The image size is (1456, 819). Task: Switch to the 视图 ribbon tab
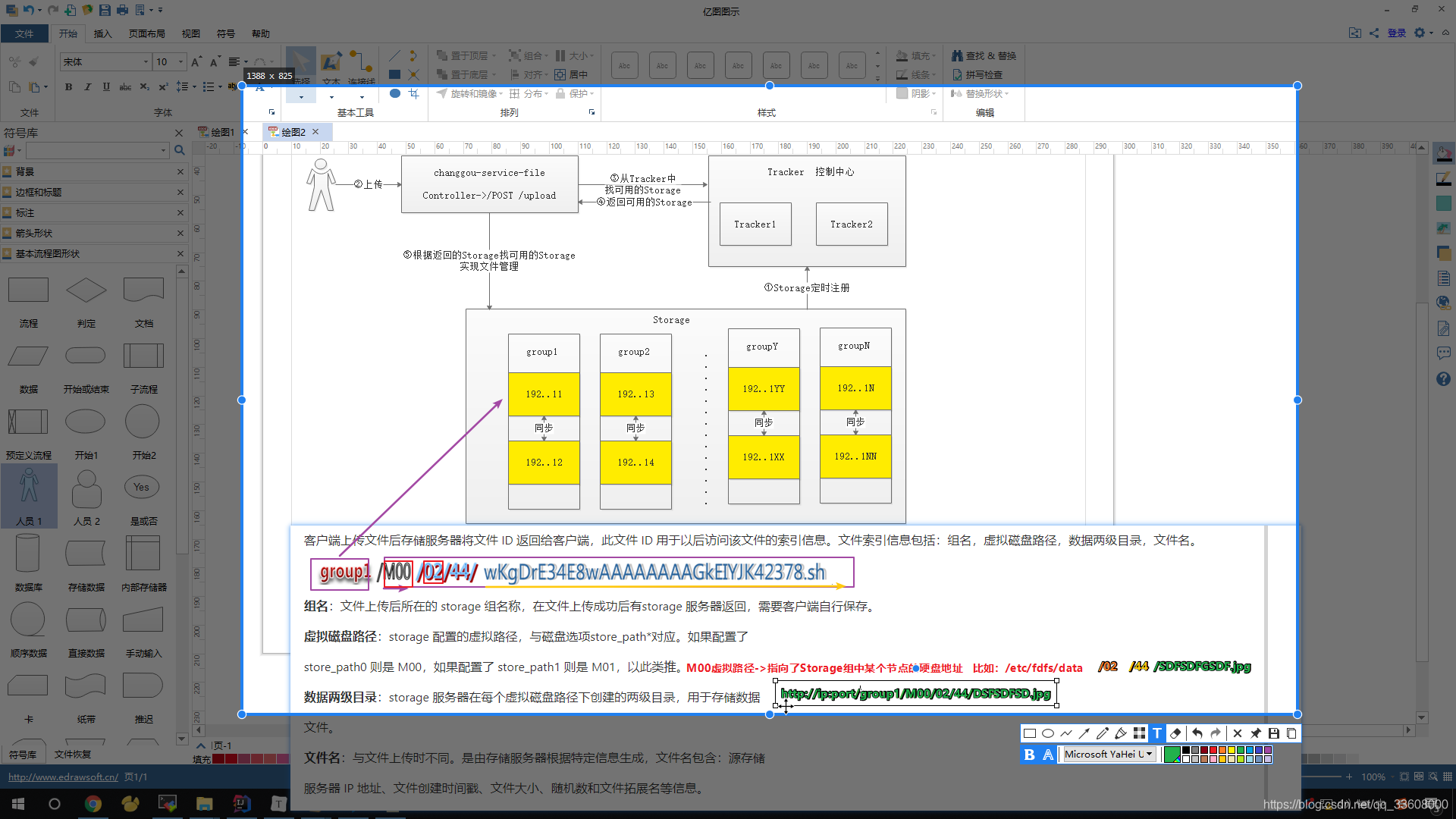click(x=191, y=33)
